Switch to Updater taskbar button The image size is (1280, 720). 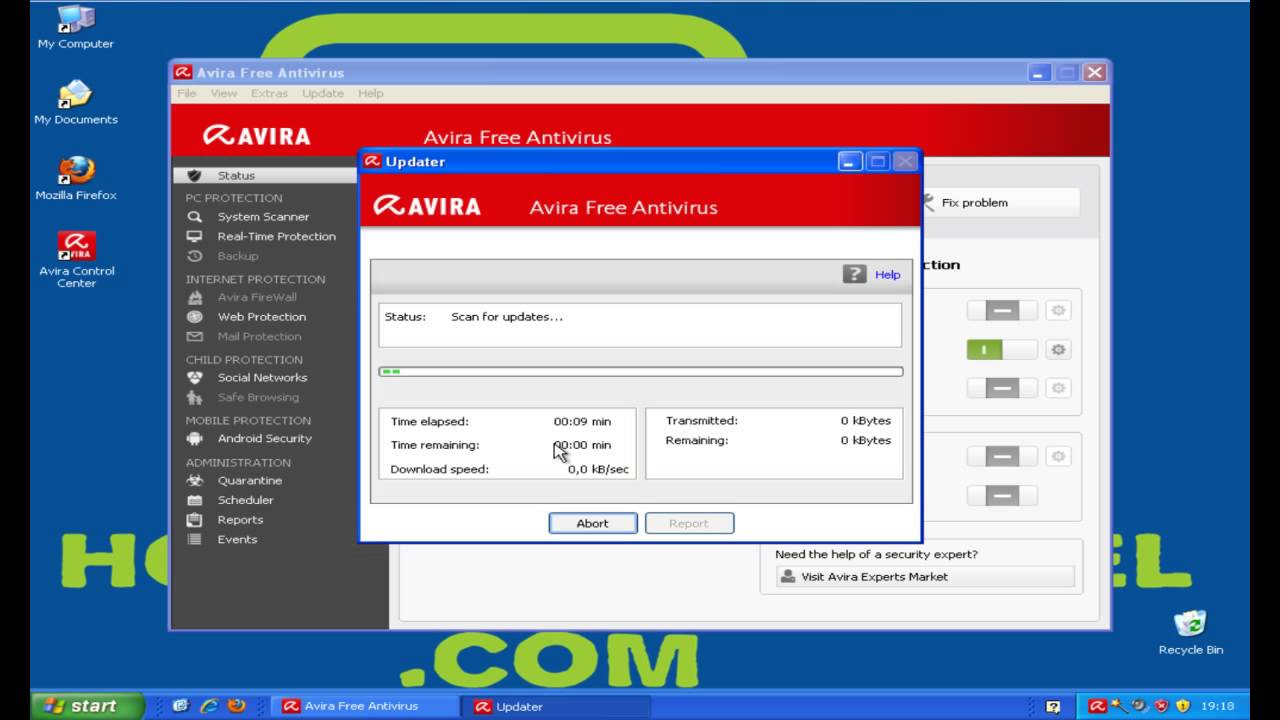[x=558, y=706]
